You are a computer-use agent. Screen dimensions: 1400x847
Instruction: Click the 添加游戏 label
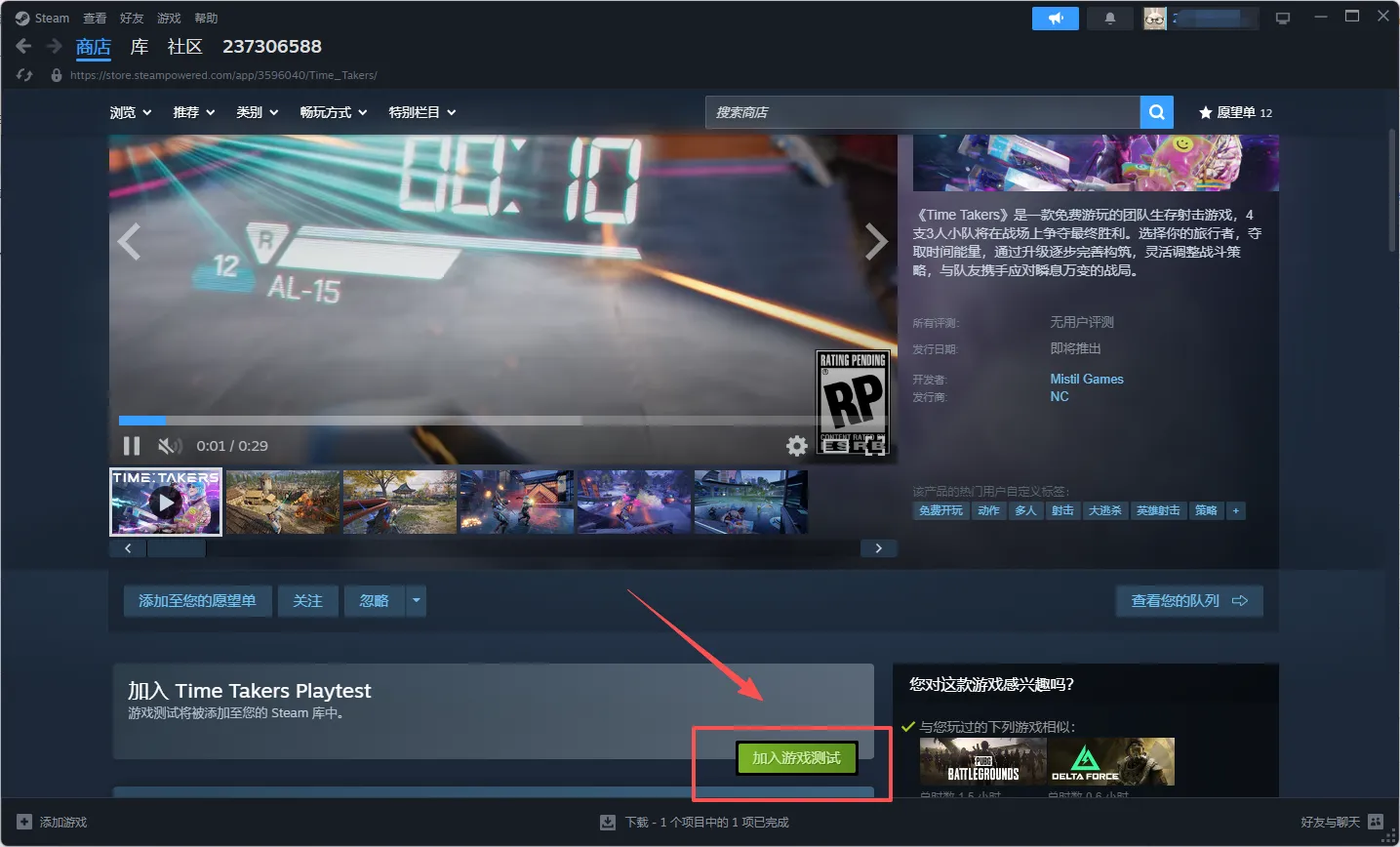pyautogui.click(x=63, y=822)
